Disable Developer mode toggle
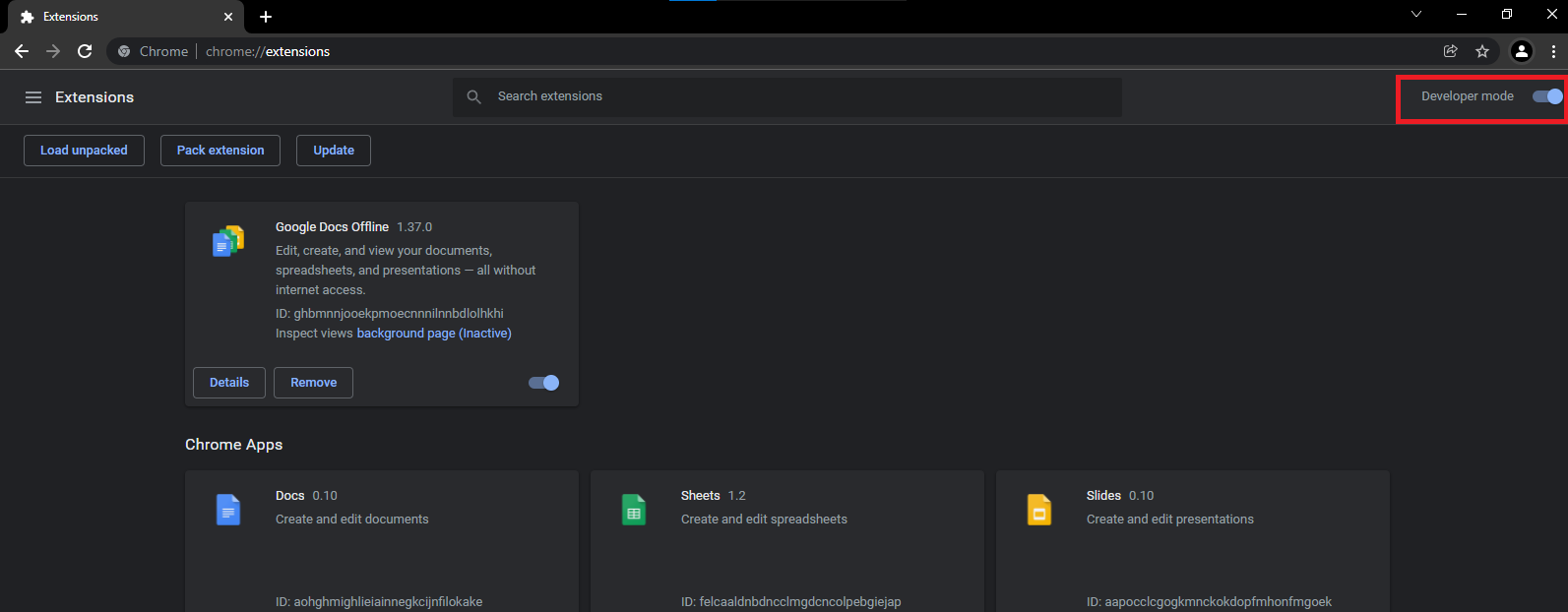The image size is (1568, 612). (1547, 96)
